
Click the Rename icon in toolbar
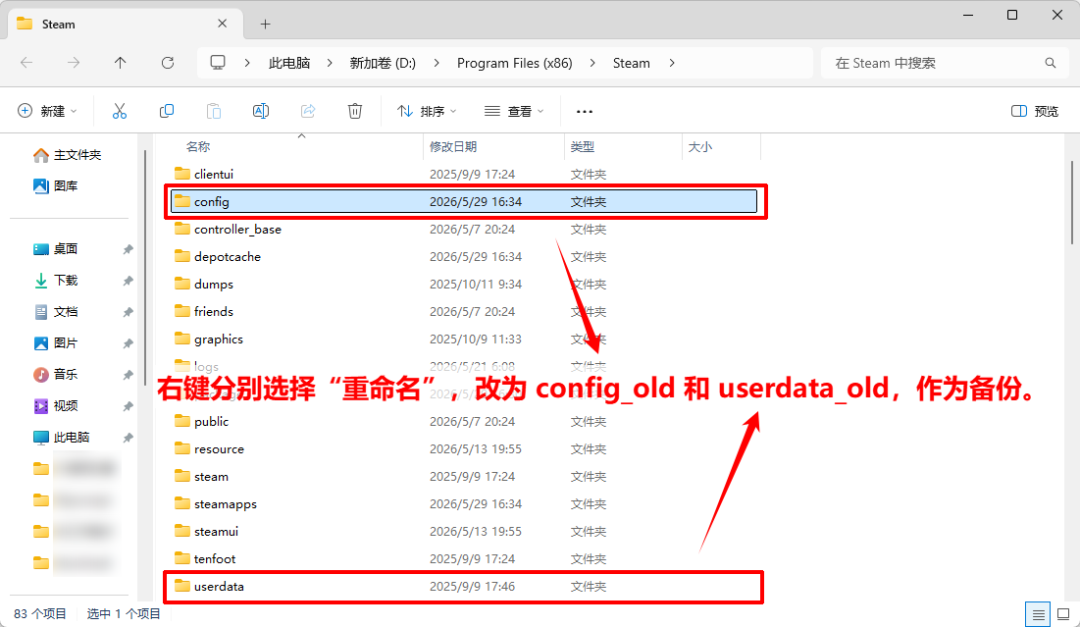pos(260,111)
